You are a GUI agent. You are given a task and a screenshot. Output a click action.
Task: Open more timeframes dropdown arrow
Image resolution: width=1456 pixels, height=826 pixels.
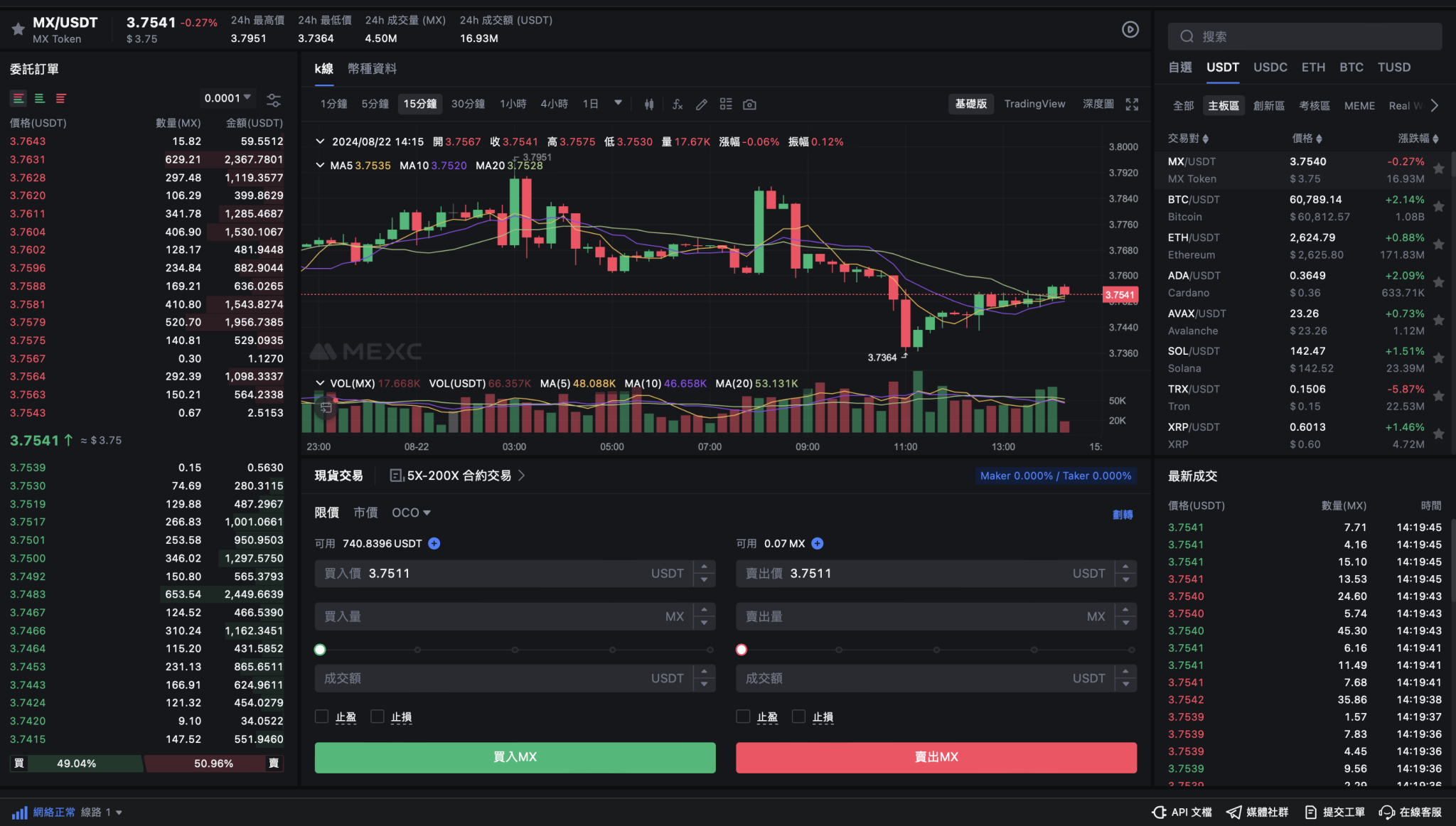618,103
